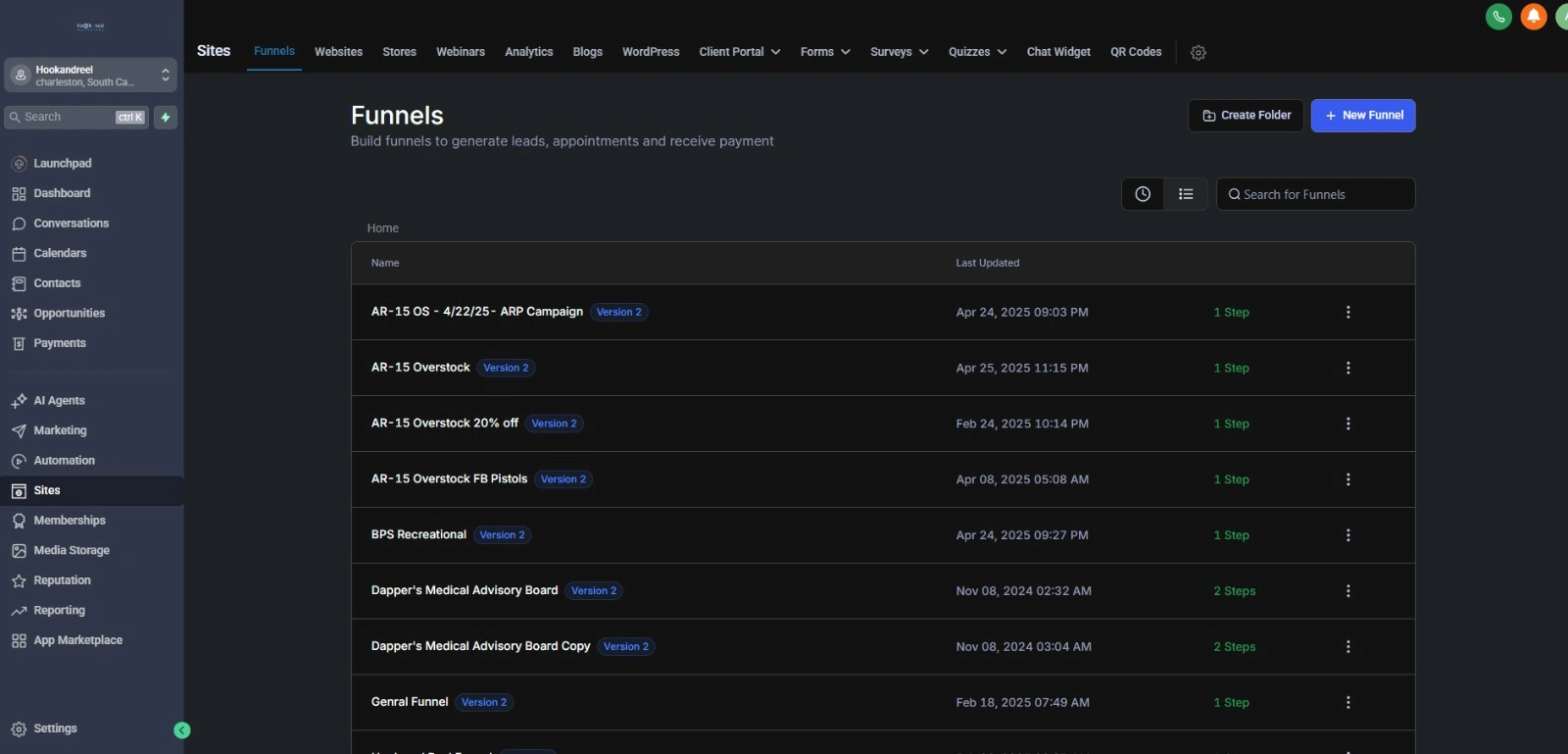Image resolution: width=1568 pixels, height=754 pixels.
Task: Click the New Funnel button
Action: (x=1362, y=116)
